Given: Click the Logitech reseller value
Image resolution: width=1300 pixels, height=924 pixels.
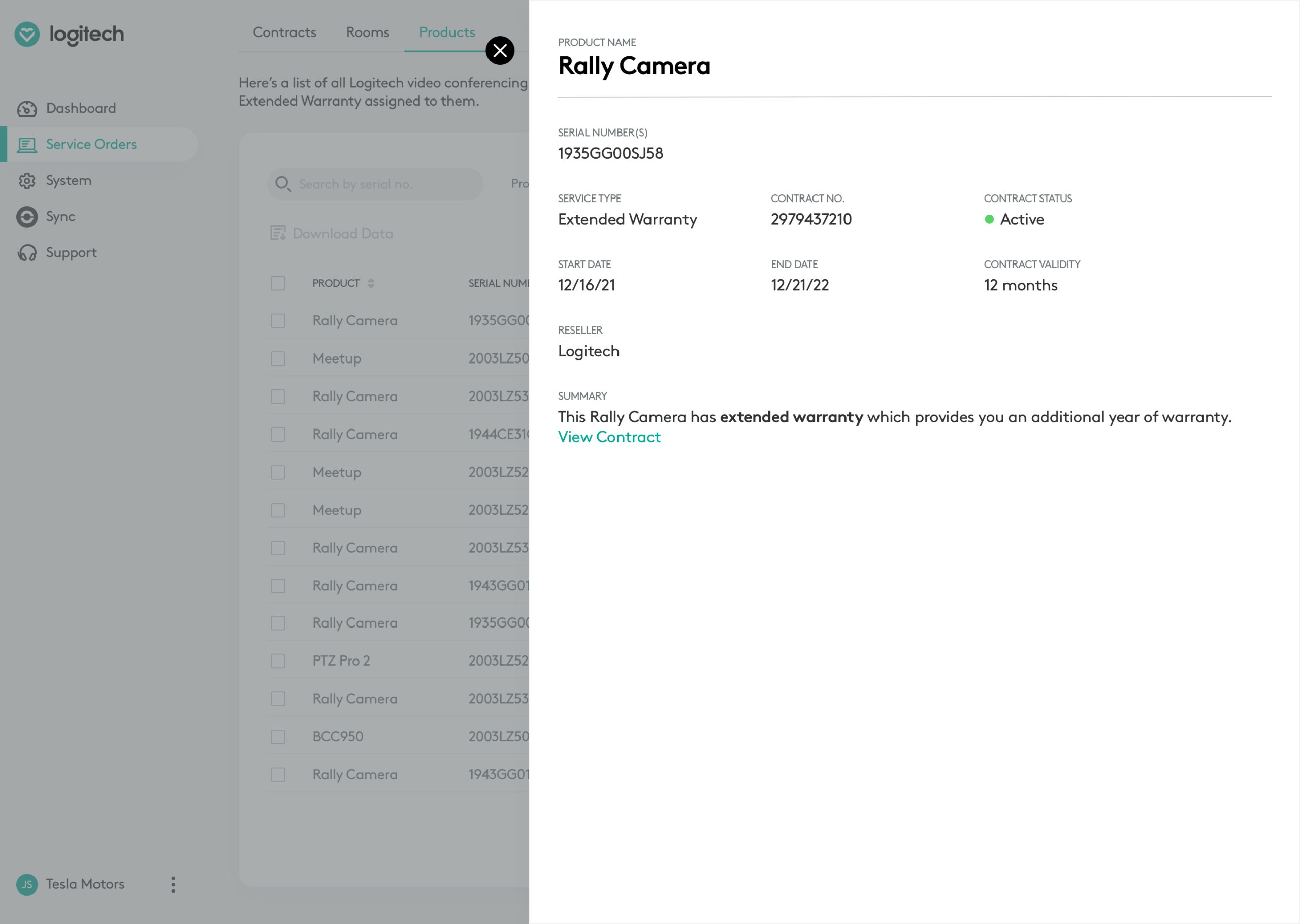Looking at the screenshot, I should pos(588,352).
